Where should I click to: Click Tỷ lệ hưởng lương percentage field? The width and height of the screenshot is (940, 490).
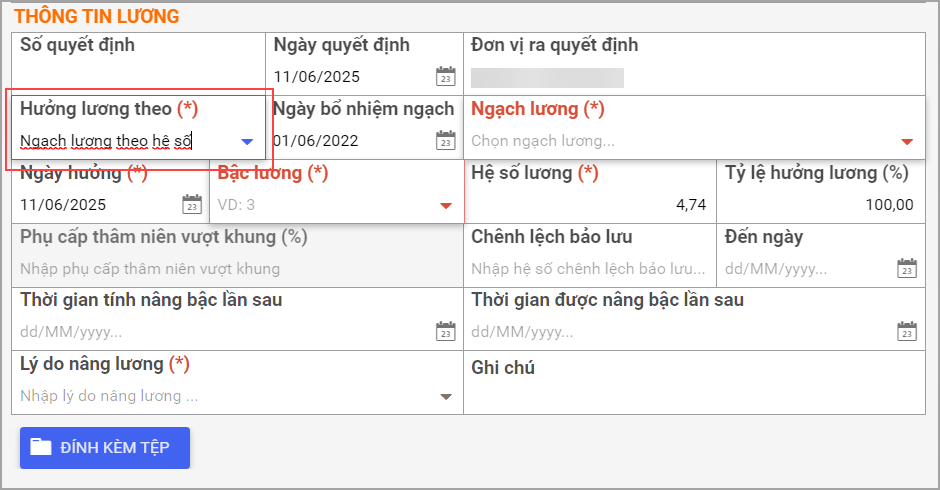820,205
